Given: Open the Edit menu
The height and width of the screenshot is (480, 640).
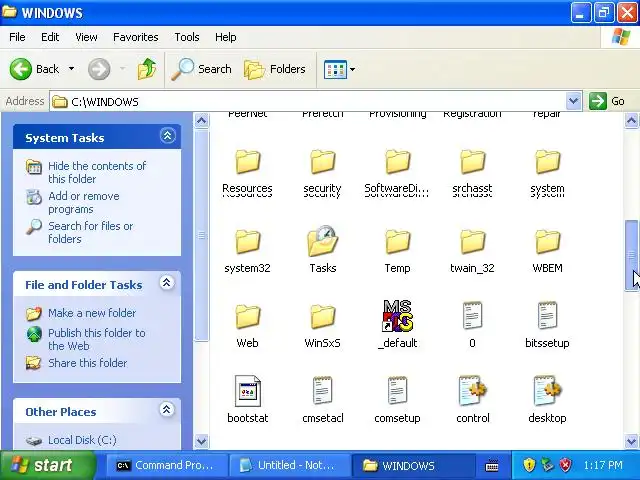Looking at the screenshot, I should [50, 37].
